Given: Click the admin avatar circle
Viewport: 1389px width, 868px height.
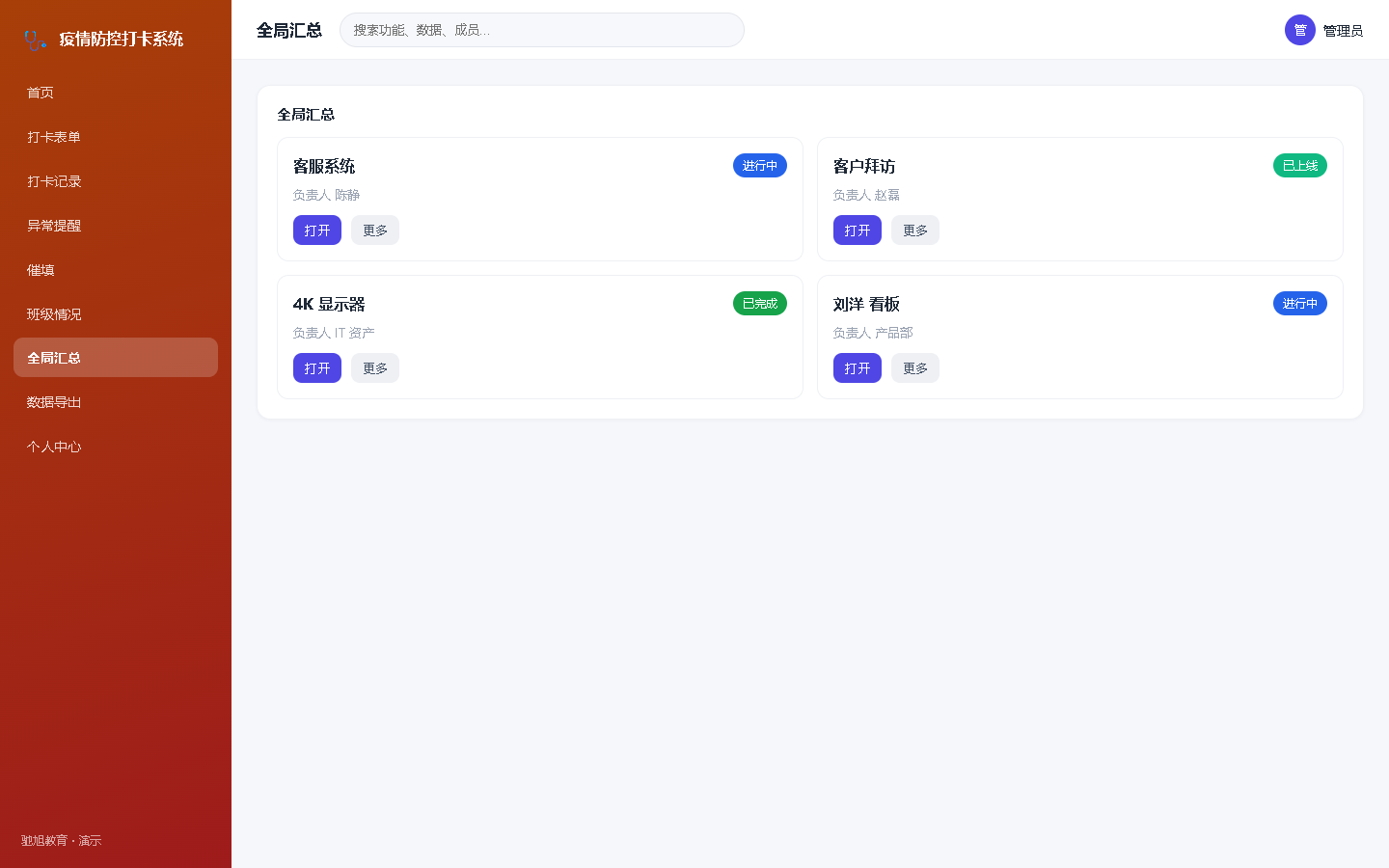Looking at the screenshot, I should click(1300, 30).
